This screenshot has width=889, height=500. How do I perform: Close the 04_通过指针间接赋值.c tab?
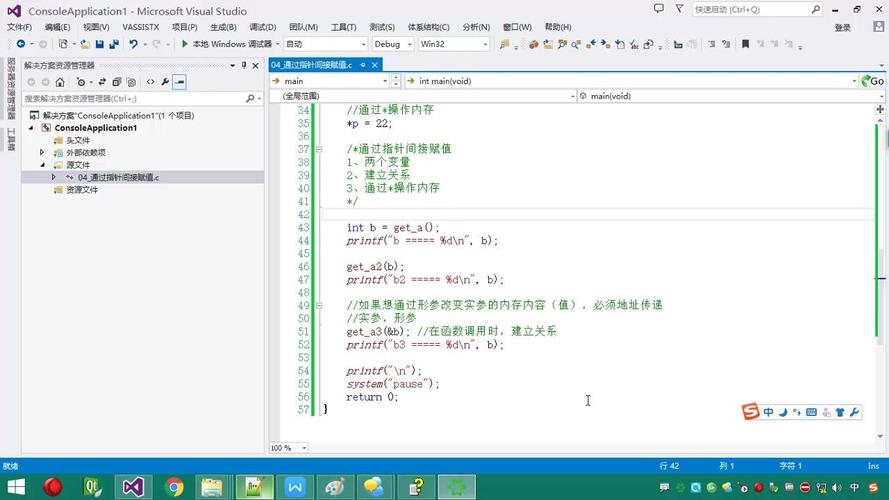(375, 65)
